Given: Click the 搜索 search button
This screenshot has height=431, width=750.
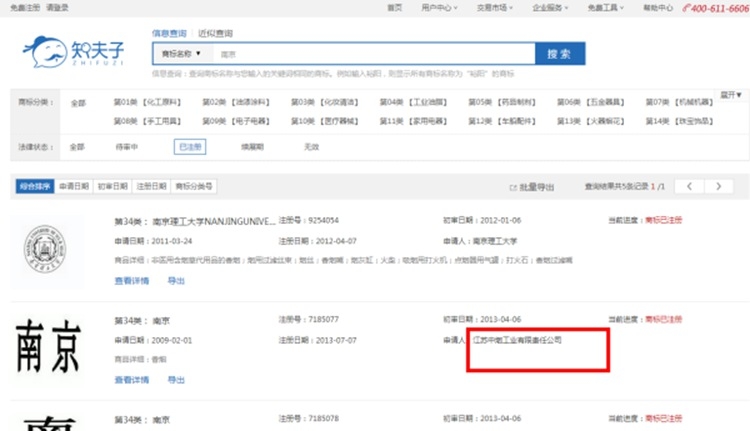Looking at the screenshot, I should (x=560, y=54).
